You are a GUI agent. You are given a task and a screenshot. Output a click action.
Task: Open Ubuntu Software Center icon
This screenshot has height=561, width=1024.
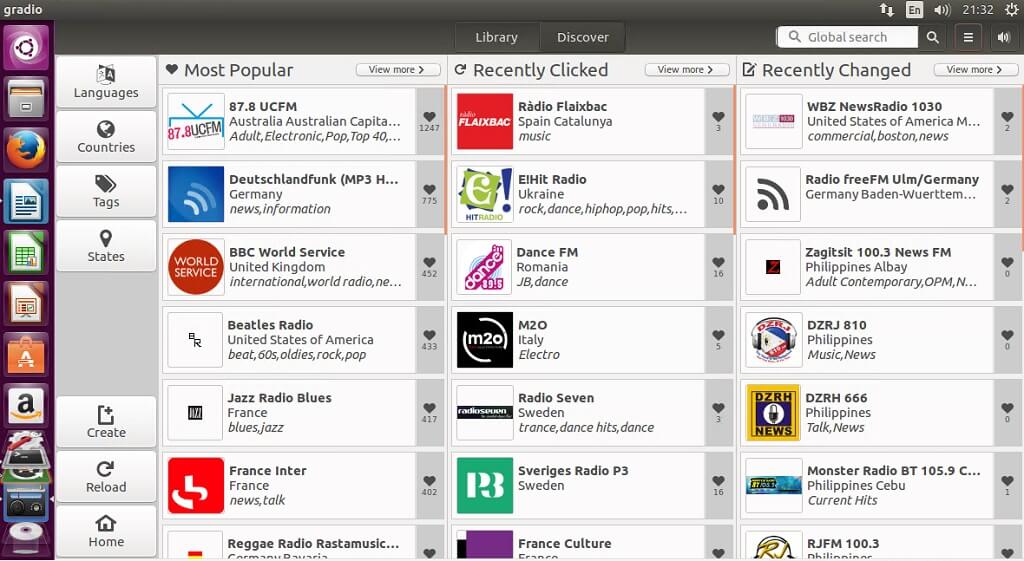coord(26,354)
